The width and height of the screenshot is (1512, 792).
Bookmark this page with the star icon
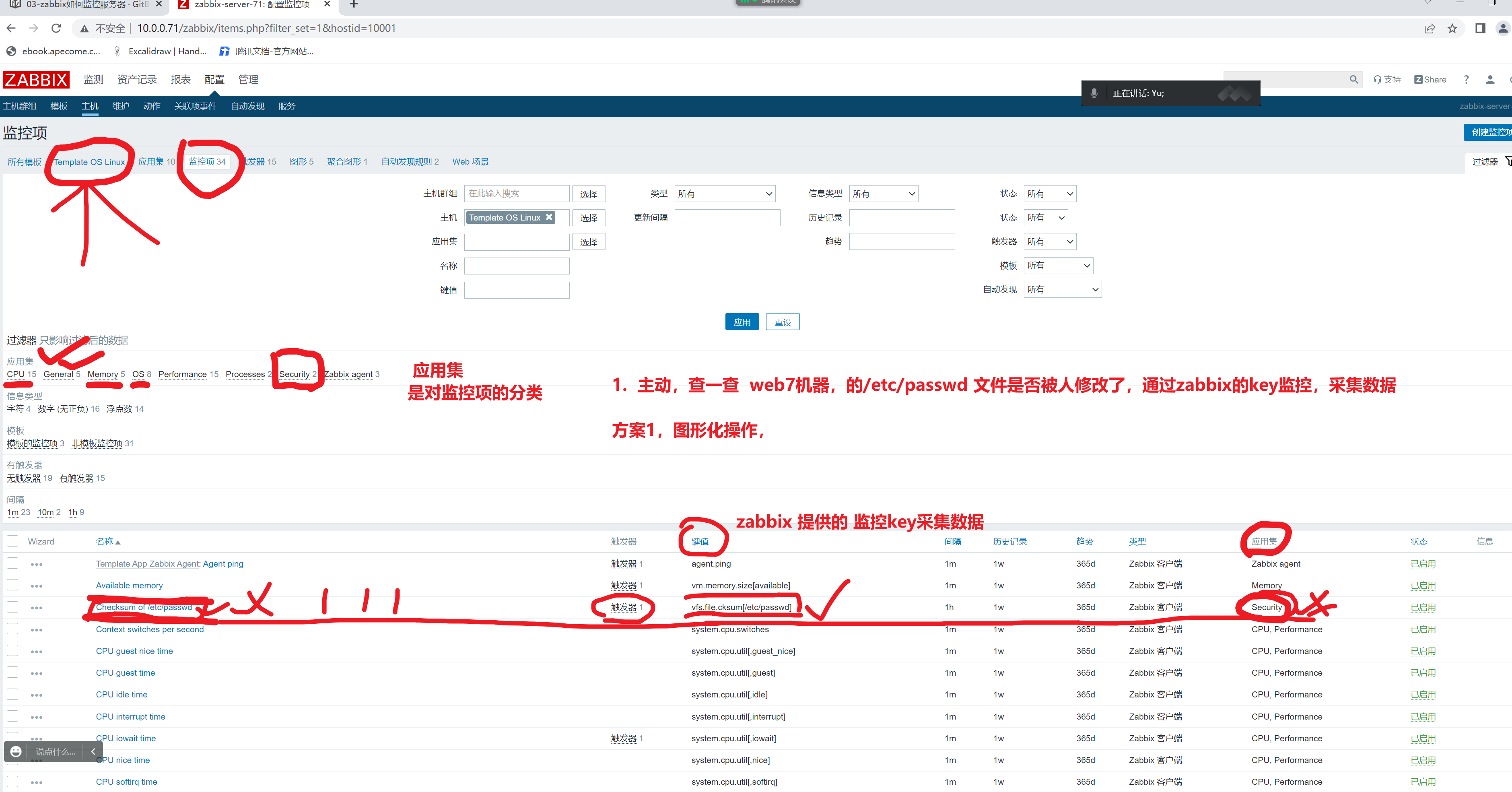pos(1452,28)
